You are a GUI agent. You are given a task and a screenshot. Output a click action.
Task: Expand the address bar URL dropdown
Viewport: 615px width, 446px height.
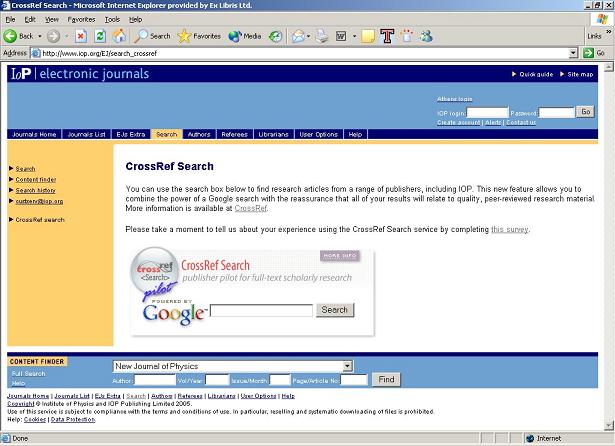(x=573, y=53)
